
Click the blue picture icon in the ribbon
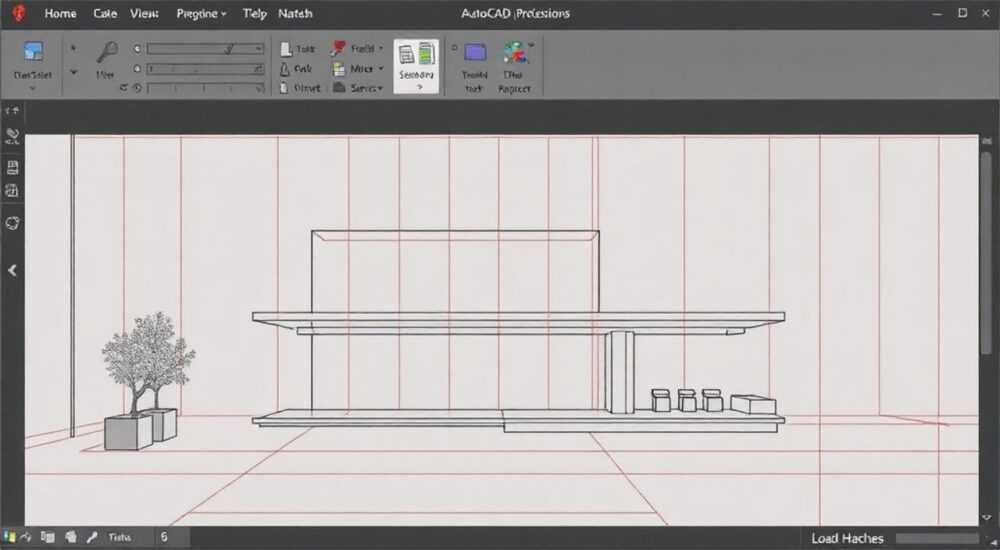pos(33,52)
